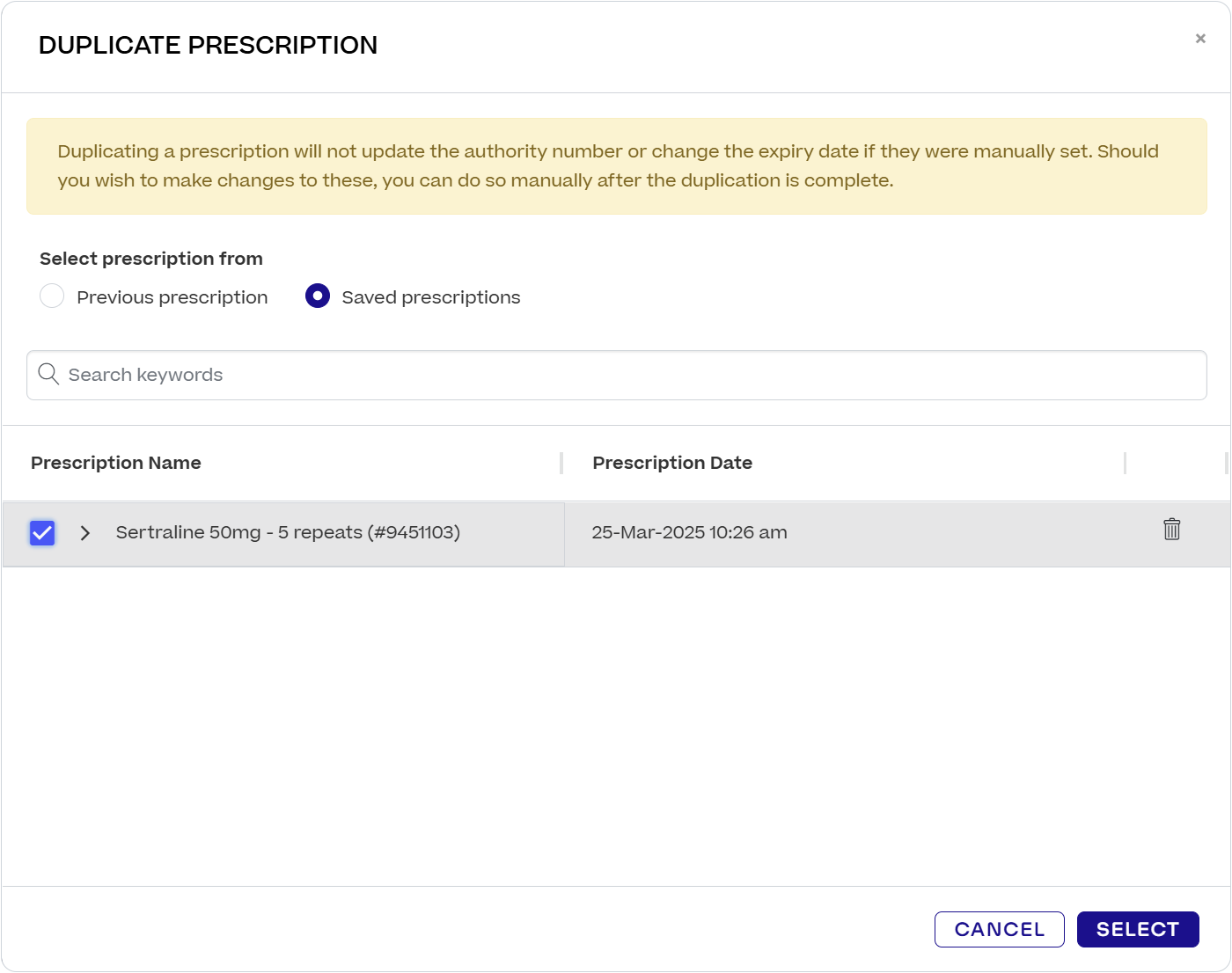1232x973 pixels.
Task: Expand the Sertraline 50mg row chevron
Action: pos(85,533)
